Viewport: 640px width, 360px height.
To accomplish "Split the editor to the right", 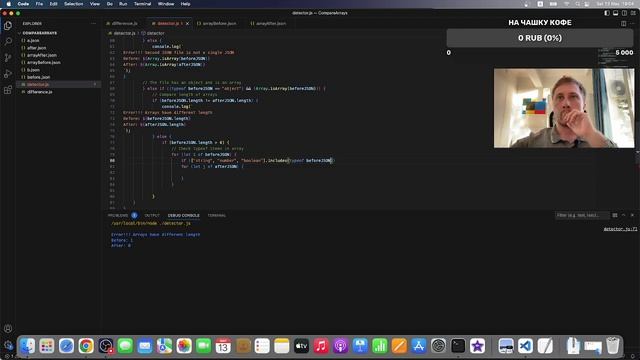I will pos(624,24).
